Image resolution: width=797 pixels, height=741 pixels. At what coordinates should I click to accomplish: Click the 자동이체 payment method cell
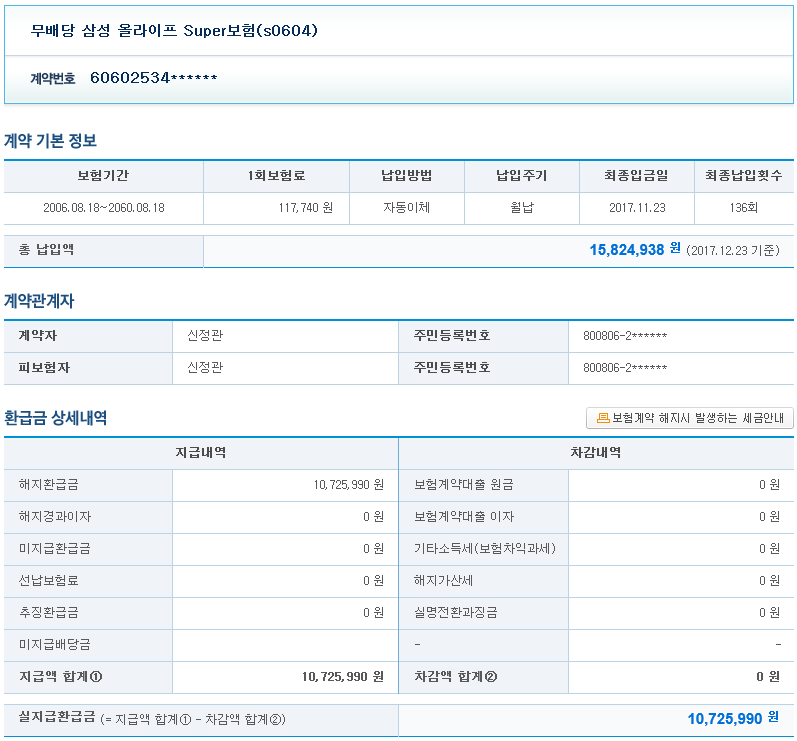click(407, 208)
